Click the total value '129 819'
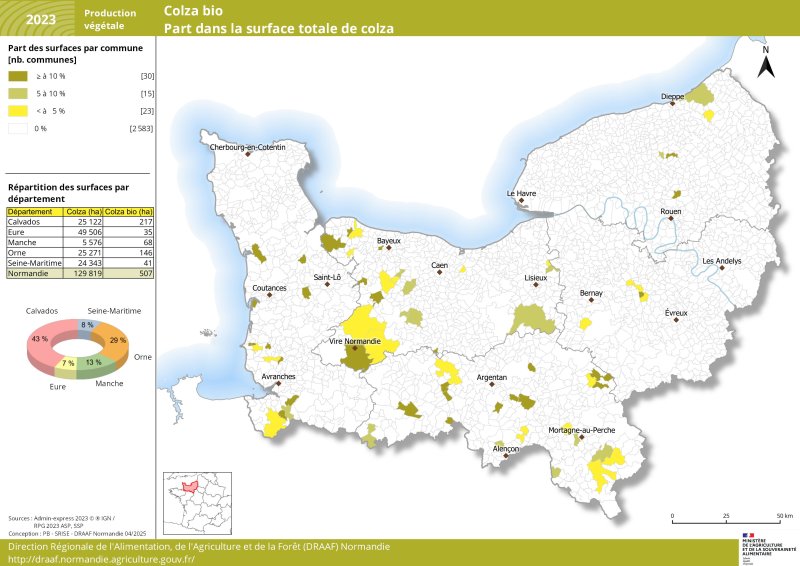This screenshot has height=566, width=800. (x=88, y=273)
